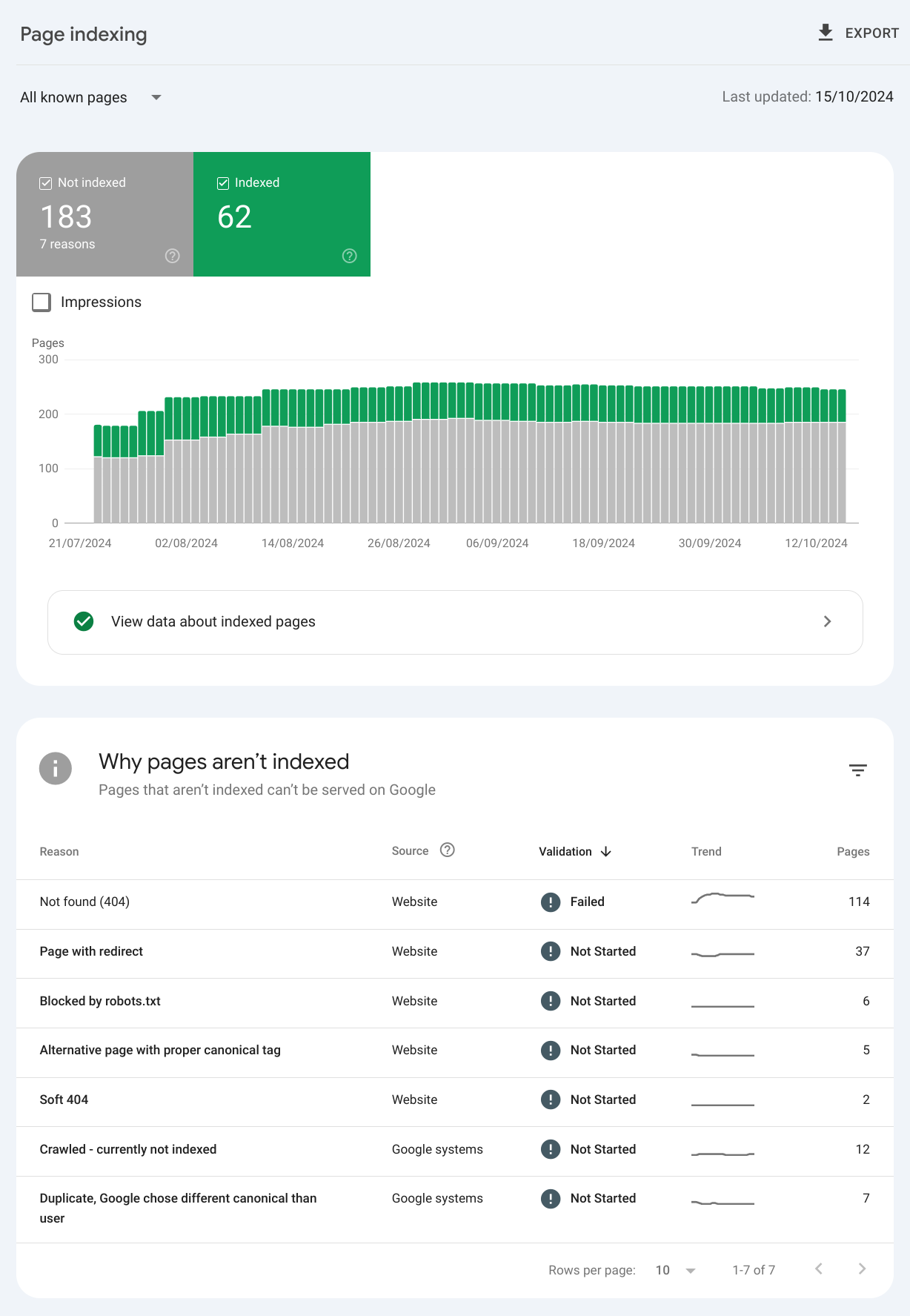The height and width of the screenshot is (1316, 910).
Task: Open help icon on Indexed card
Action: [350, 256]
